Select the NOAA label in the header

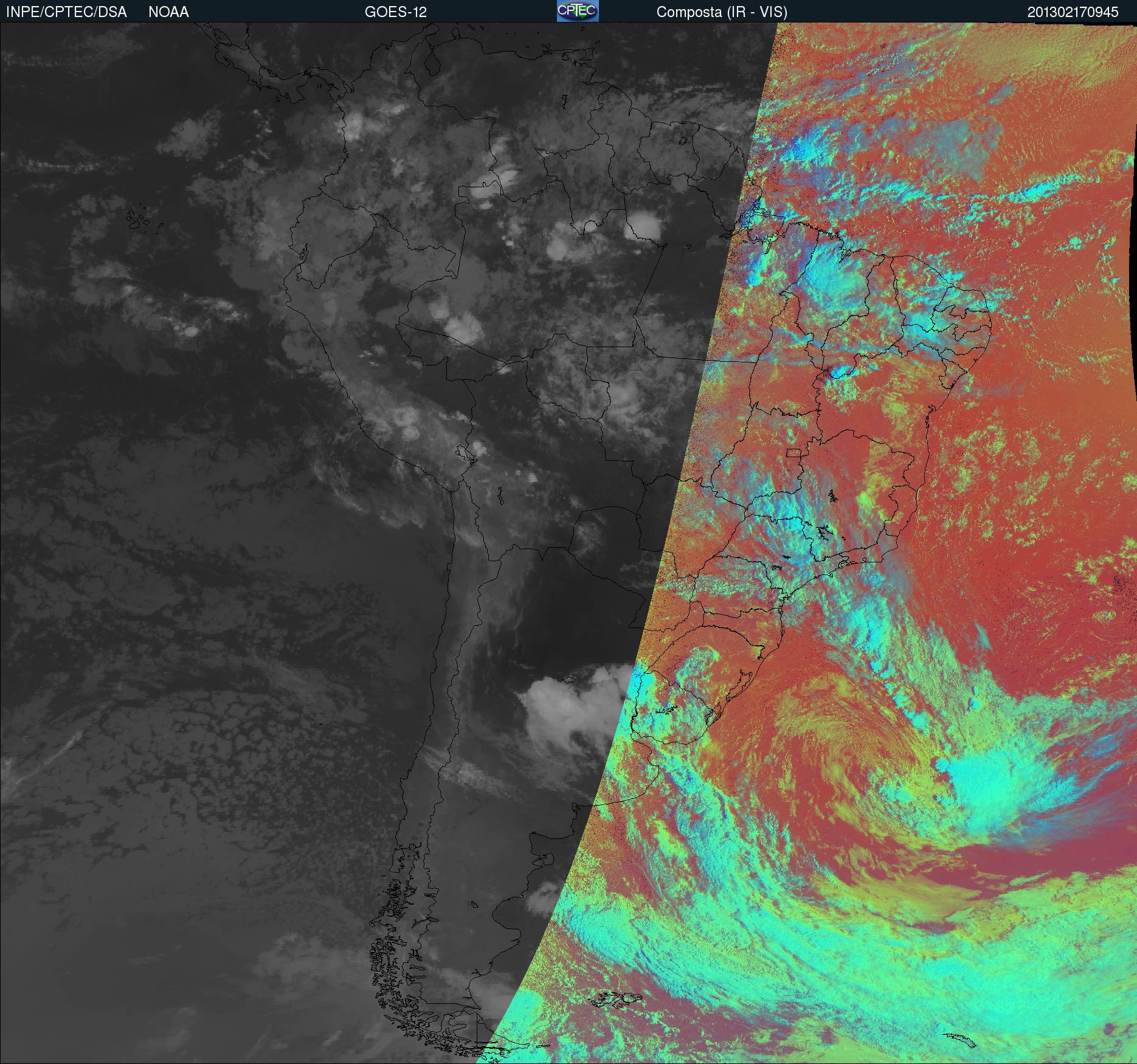168,12
